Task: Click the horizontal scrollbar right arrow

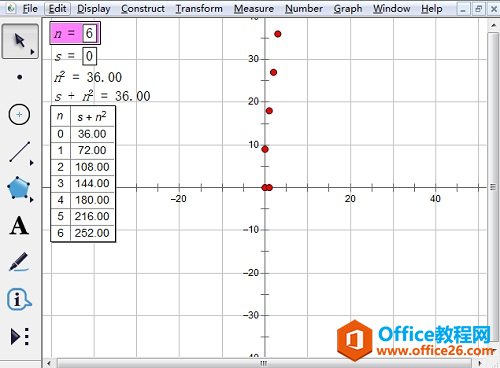Action: pyautogui.click(x=480, y=363)
